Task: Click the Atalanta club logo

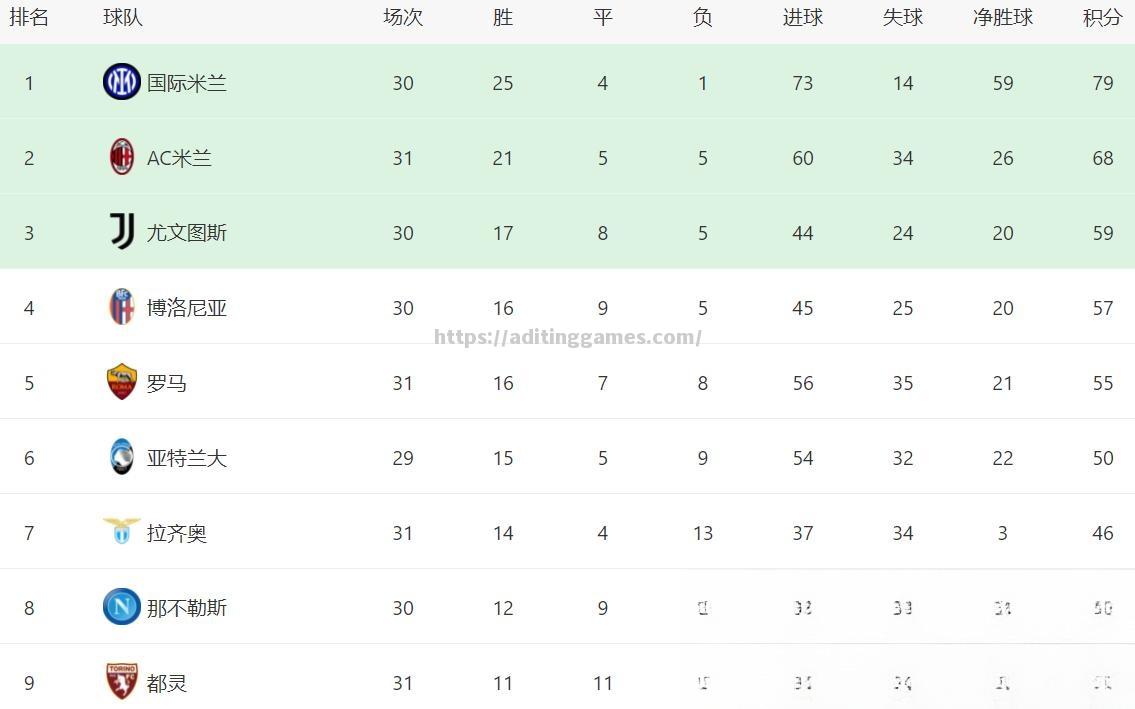Action: pos(122,457)
